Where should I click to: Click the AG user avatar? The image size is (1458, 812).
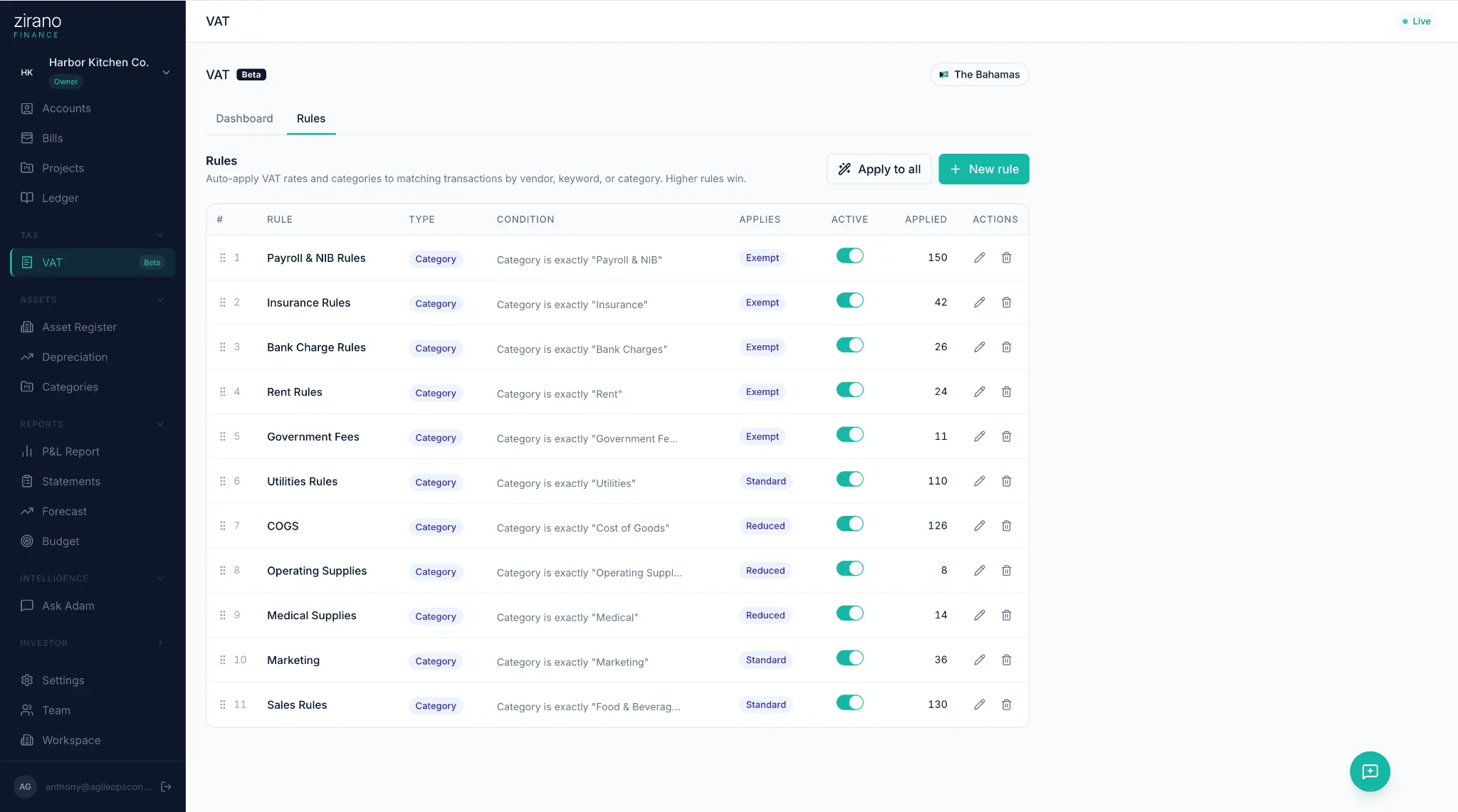click(25, 786)
